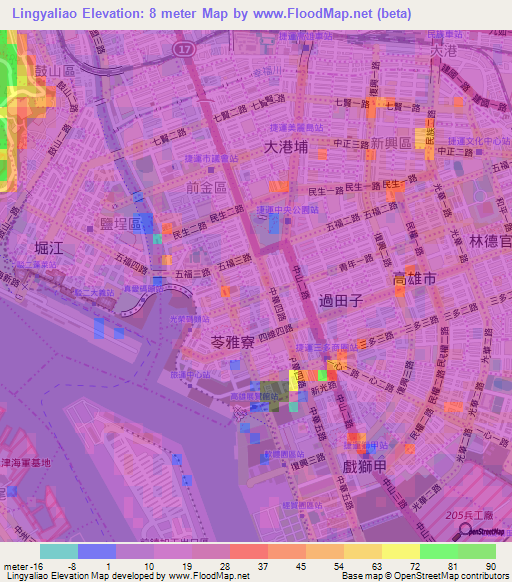
Task: Click the 青年一路 road label
Action: [x=356, y=263]
